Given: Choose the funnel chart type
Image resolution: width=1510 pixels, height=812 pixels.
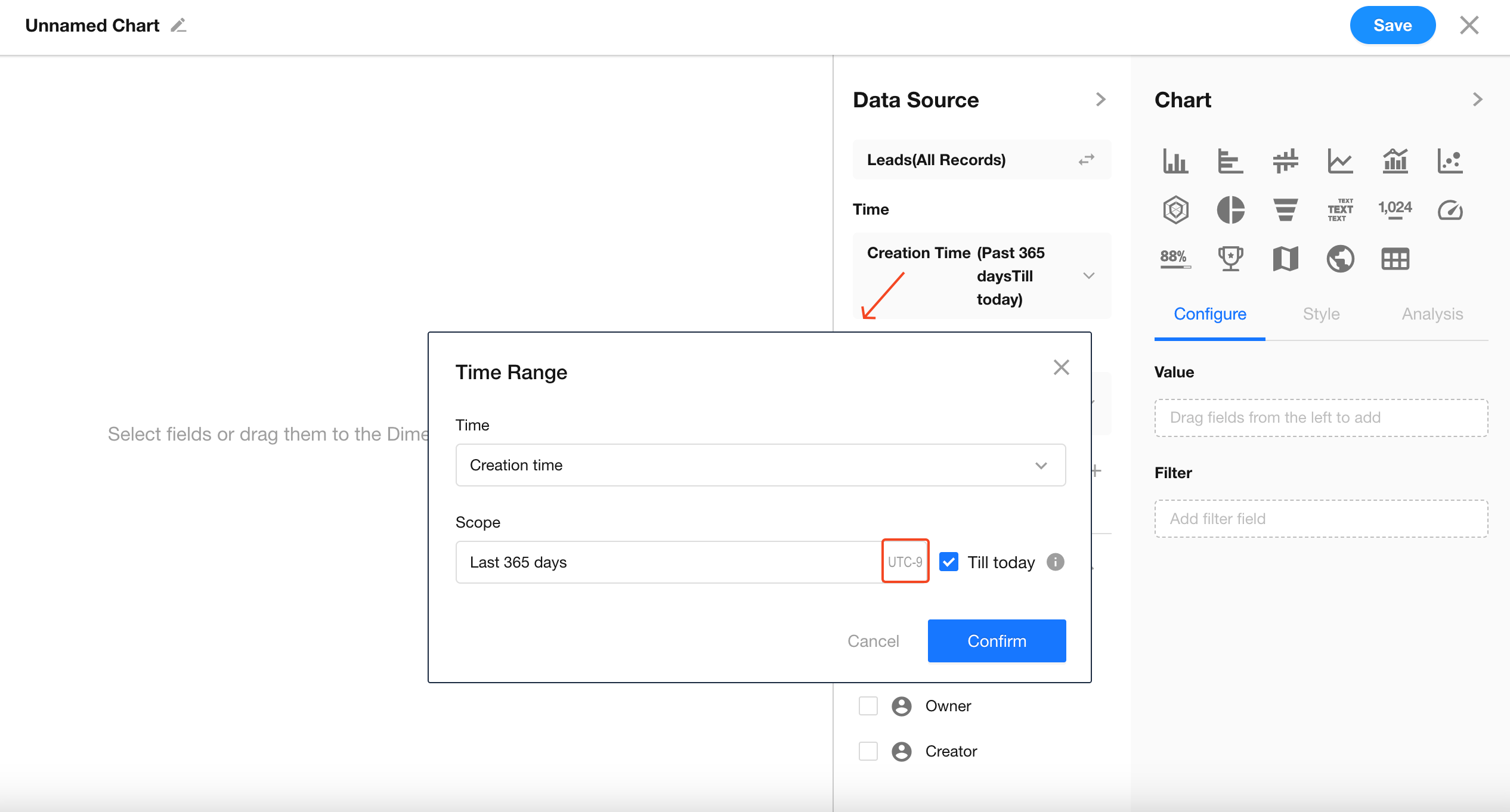Looking at the screenshot, I should pos(1285,209).
